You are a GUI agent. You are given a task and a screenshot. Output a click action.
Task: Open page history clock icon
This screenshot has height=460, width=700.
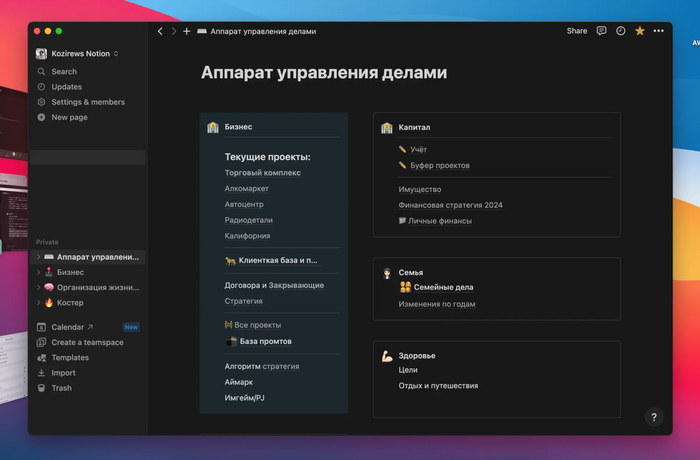pyautogui.click(x=620, y=31)
